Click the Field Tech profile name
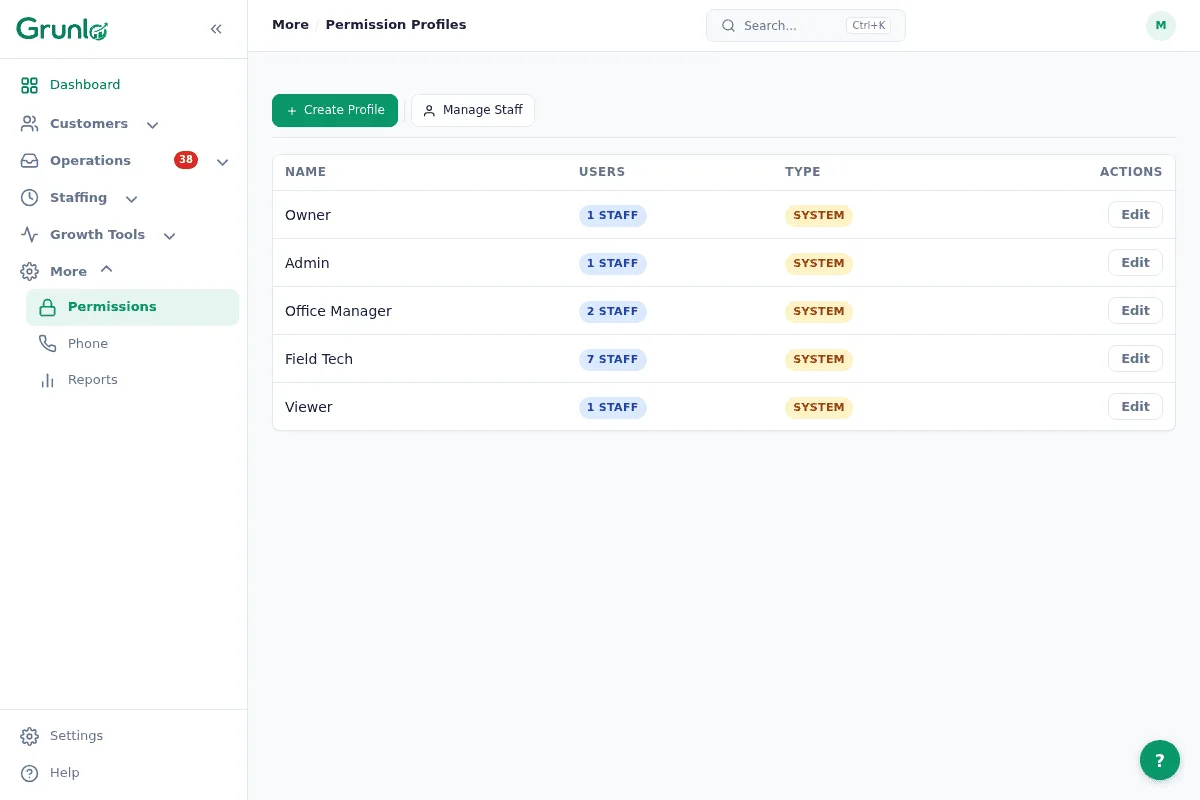 click(x=319, y=359)
